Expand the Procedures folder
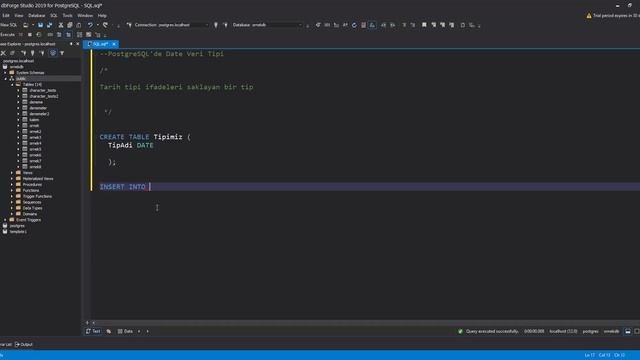Image resolution: width=640 pixels, height=360 pixels. [x=12, y=184]
